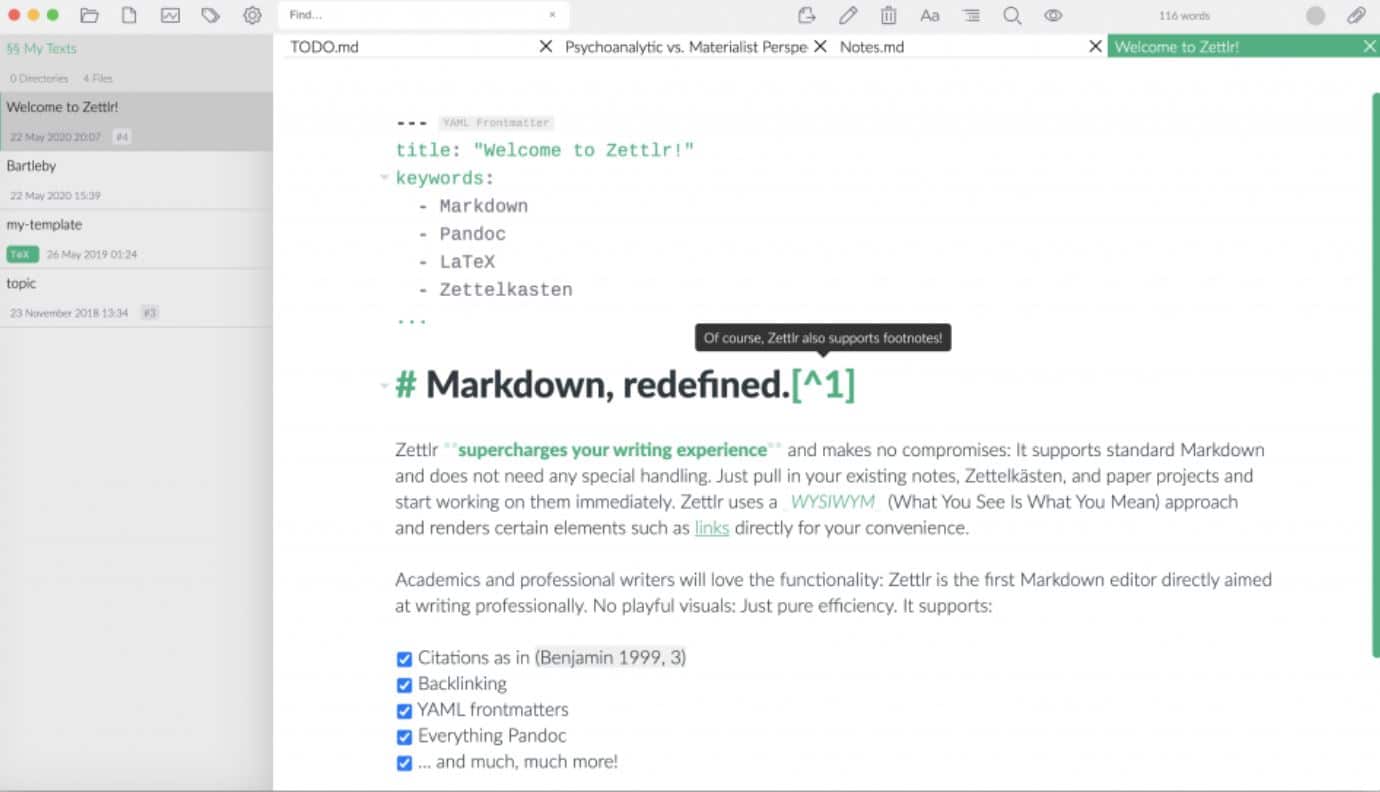Open the Bartleby file
Viewport: 1380px width, 792px height.
[x=136, y=181]
